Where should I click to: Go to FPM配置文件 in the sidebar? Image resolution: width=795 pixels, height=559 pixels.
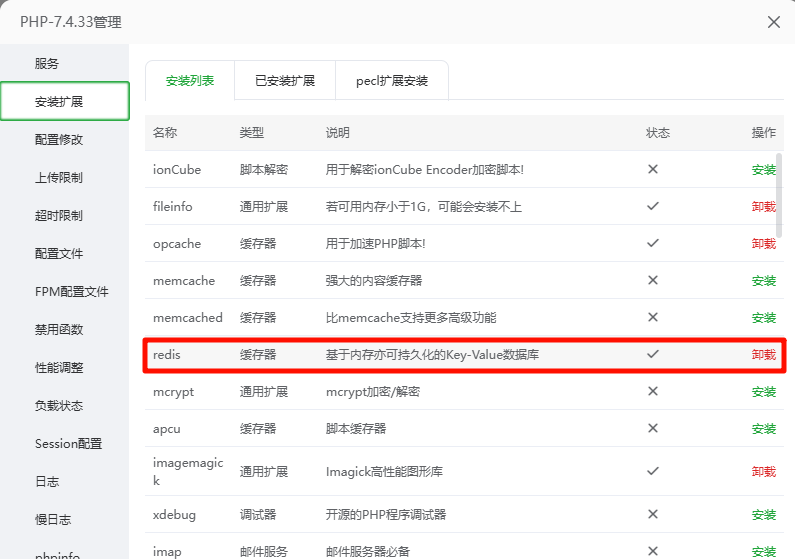(71, 292)
